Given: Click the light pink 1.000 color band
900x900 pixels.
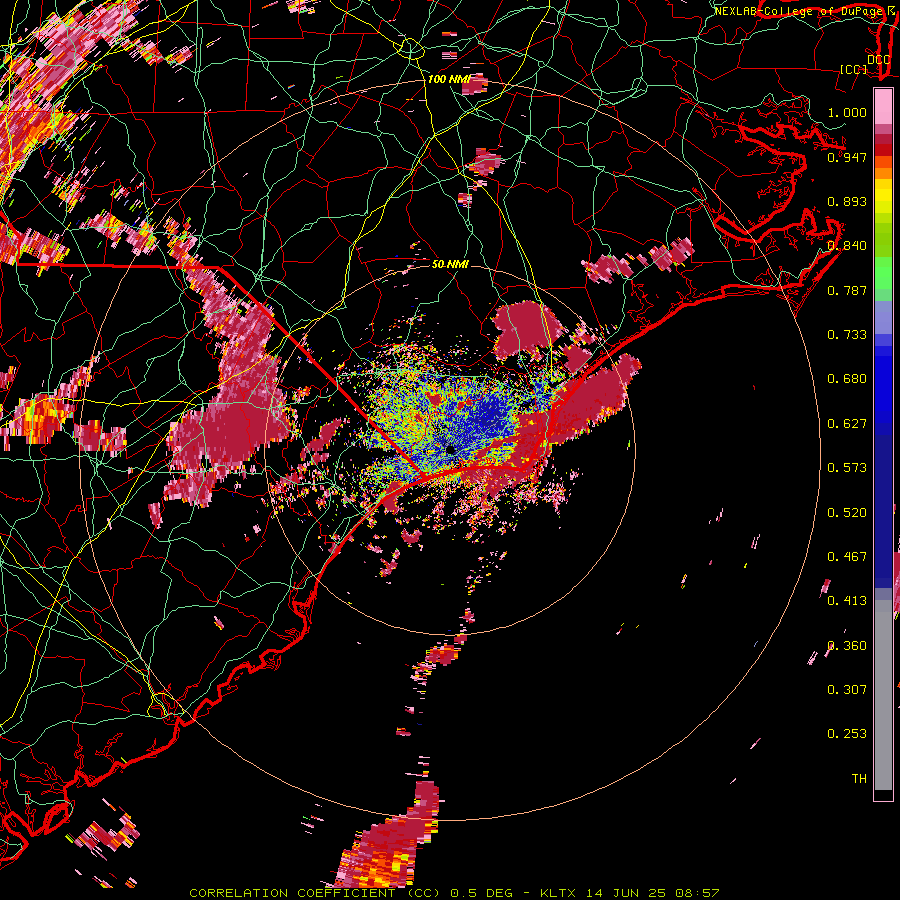Looking at the screenshot, I should coord(883,107).
